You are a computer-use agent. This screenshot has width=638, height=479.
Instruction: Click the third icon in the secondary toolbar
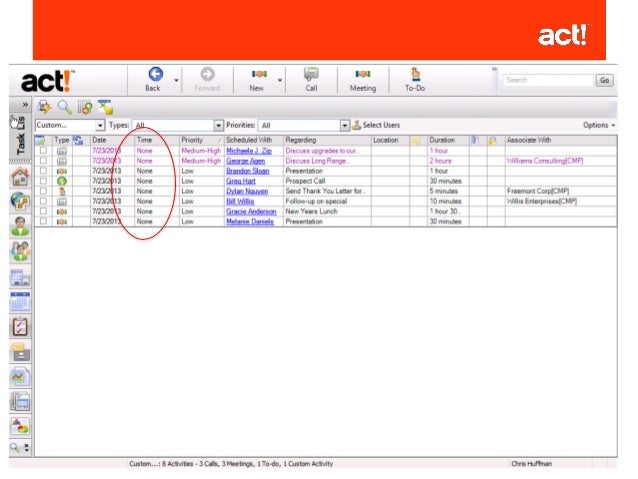(x=85, y=107)
